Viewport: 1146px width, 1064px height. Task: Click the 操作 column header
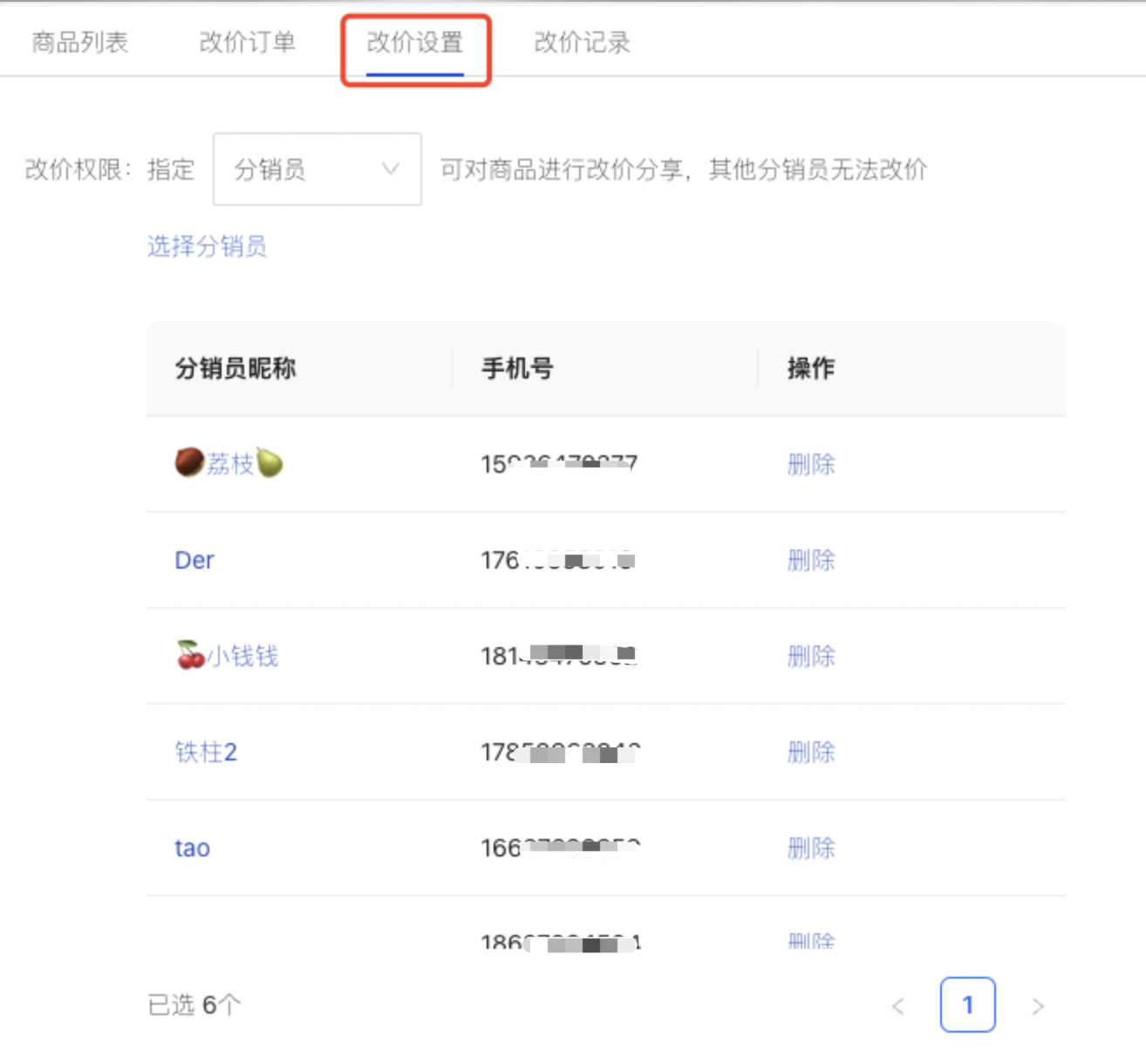click(811, 368)
